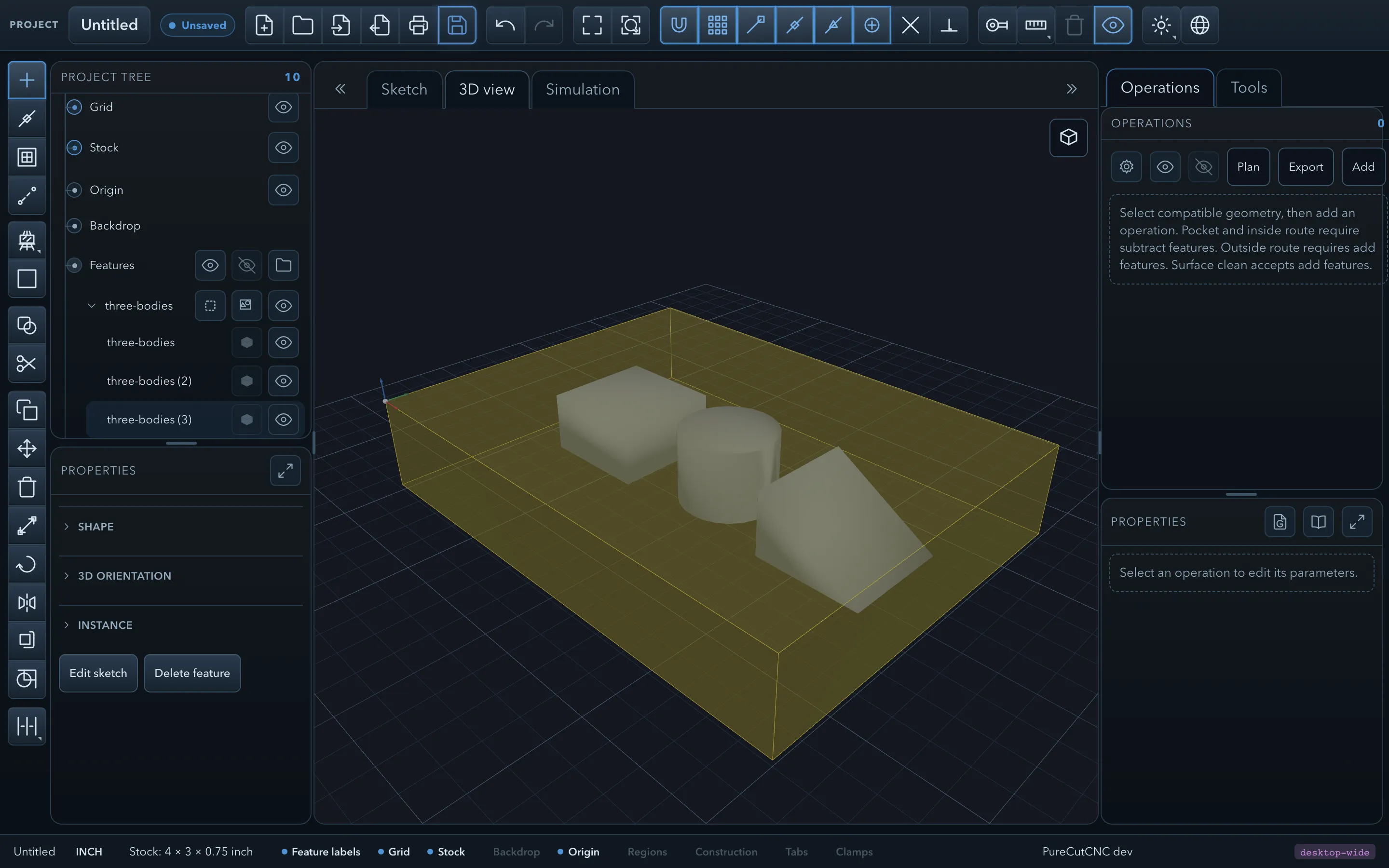This screenshot has width=1389, height=868.
Task: Expand the SHAPE section
Action: tap(181, 527)
